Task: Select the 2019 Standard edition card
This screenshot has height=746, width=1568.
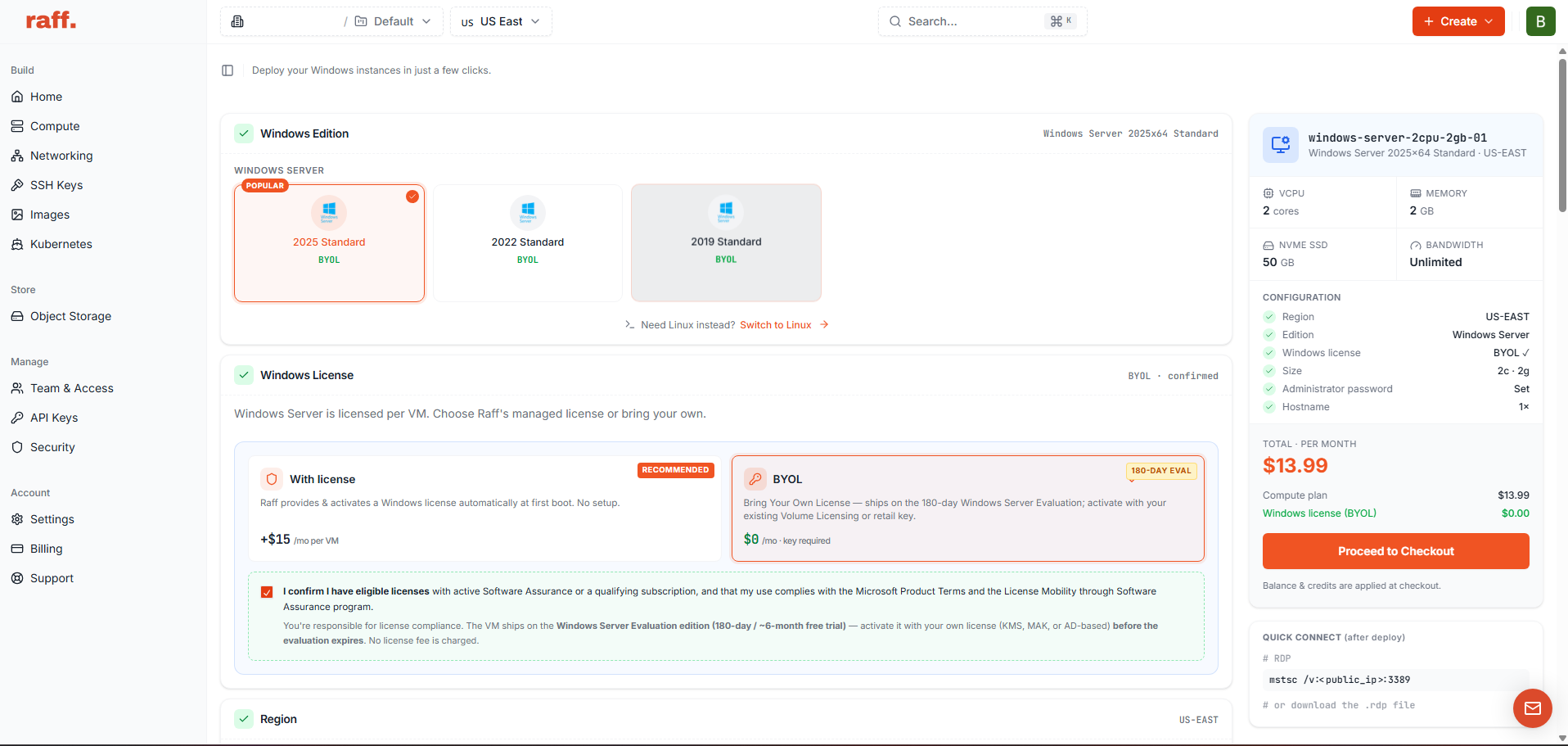Action: click(x=726, y=243)
